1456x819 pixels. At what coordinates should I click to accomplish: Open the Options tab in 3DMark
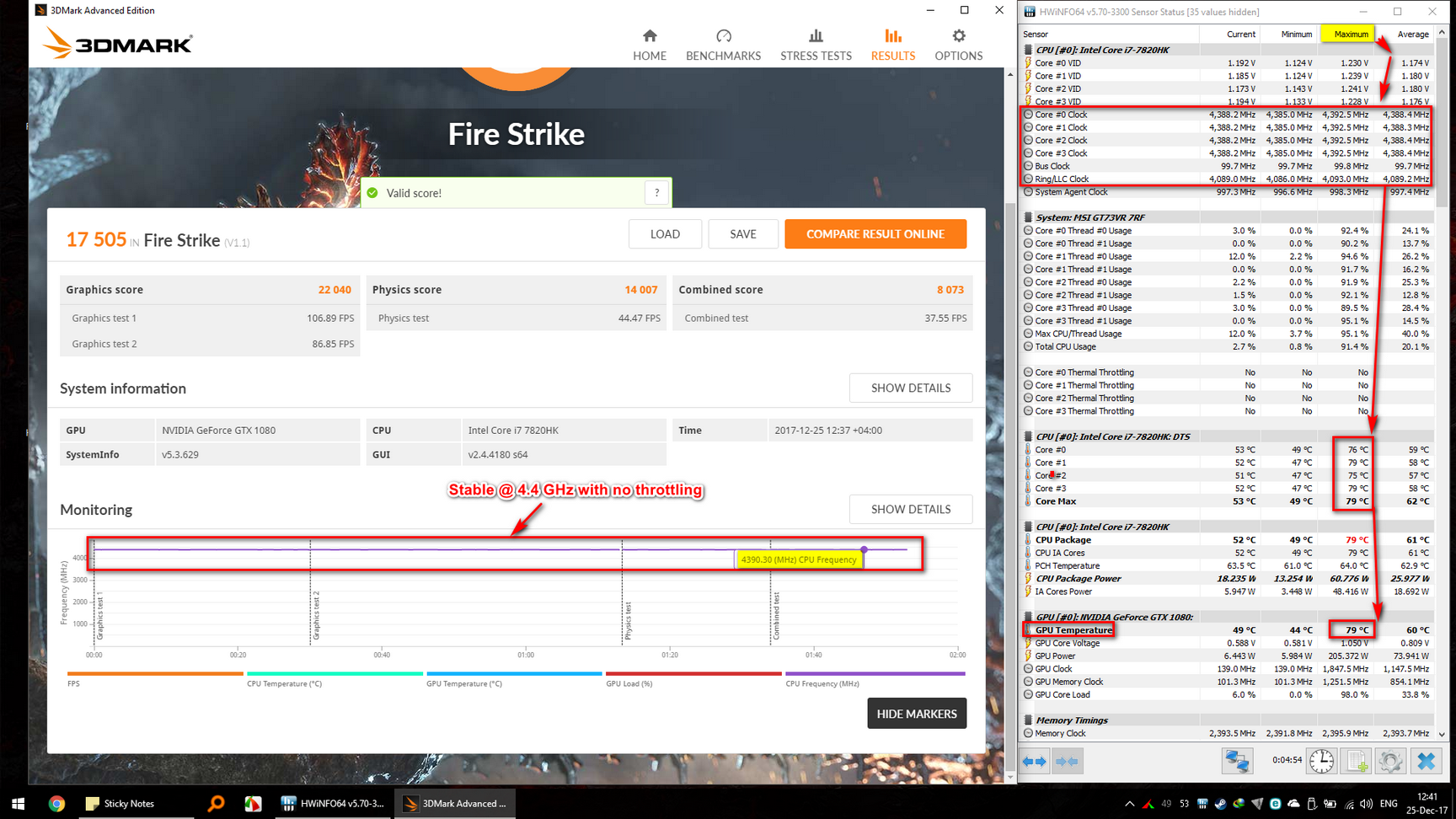(958, 45)
